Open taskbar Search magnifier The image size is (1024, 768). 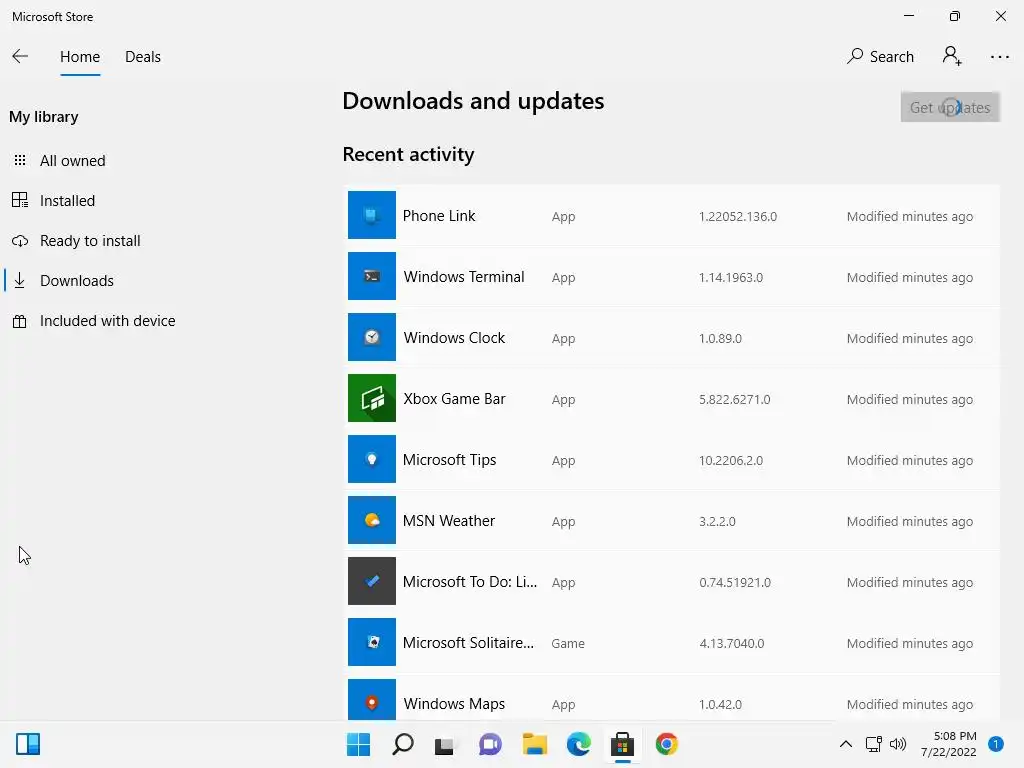[x=402, y=744]
